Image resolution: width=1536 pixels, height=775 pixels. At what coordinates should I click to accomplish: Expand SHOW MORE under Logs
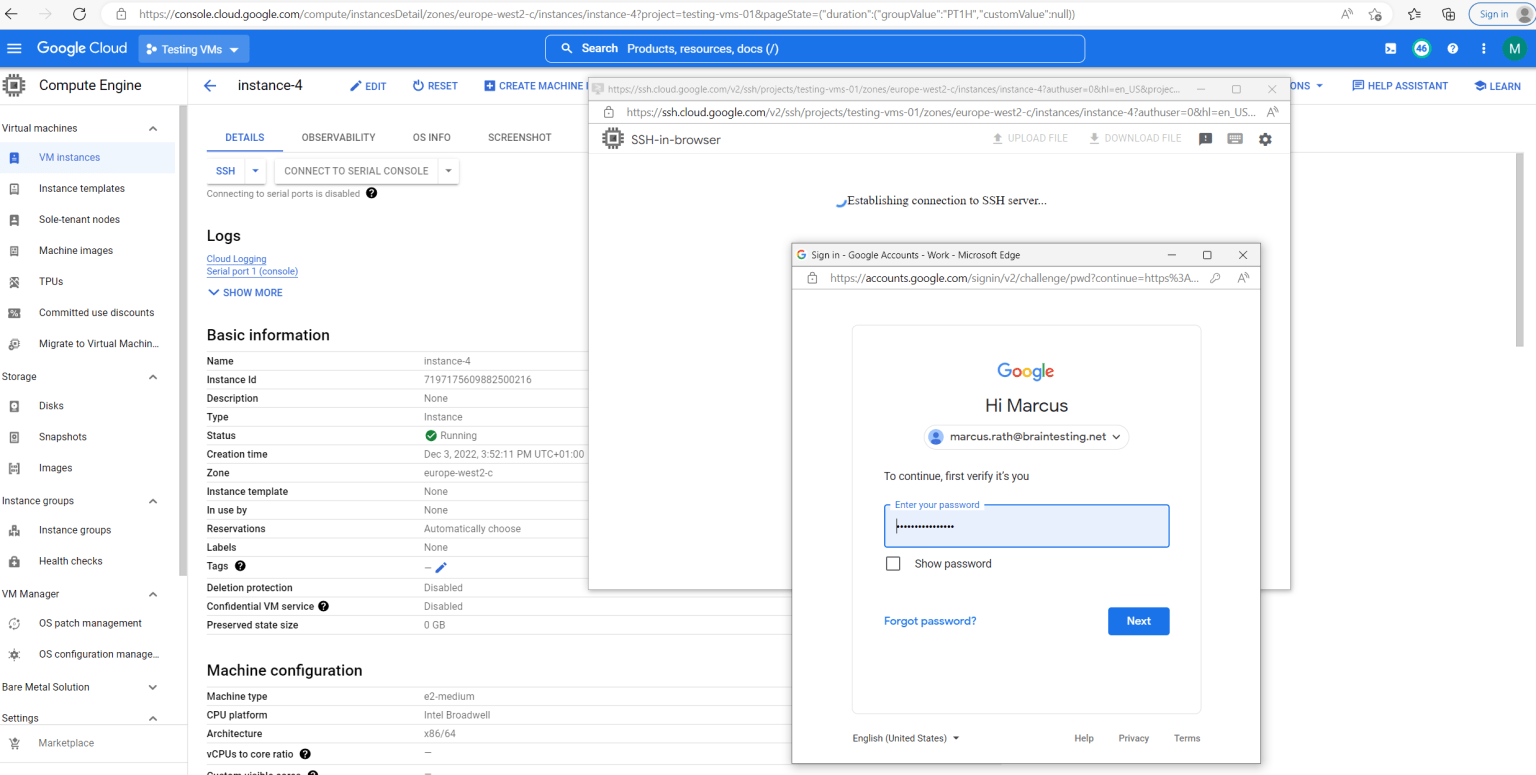click(x=244, y=292)
